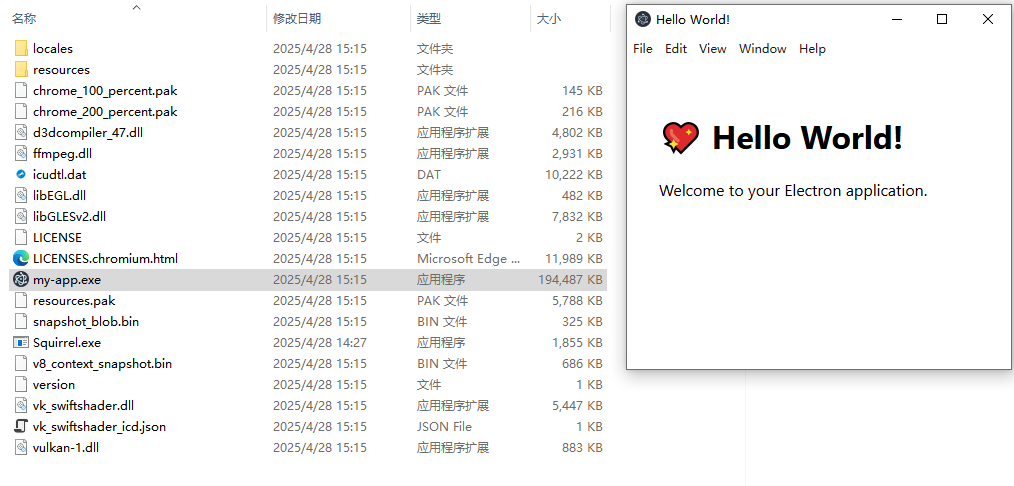The height and width of the screenshot is (486, 1014).
Task: Open the Edit menu in Hello World window
Action: pyautogui.click(x=676, y=48)
